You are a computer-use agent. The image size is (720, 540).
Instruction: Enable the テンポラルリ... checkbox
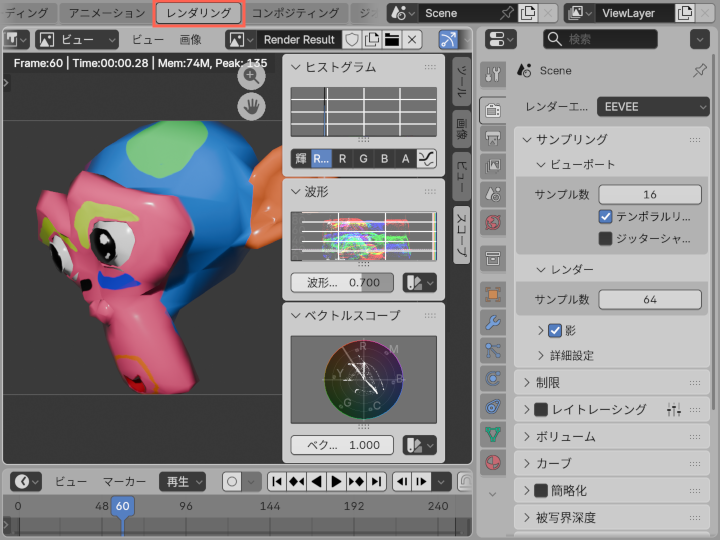tap(605, 216)
